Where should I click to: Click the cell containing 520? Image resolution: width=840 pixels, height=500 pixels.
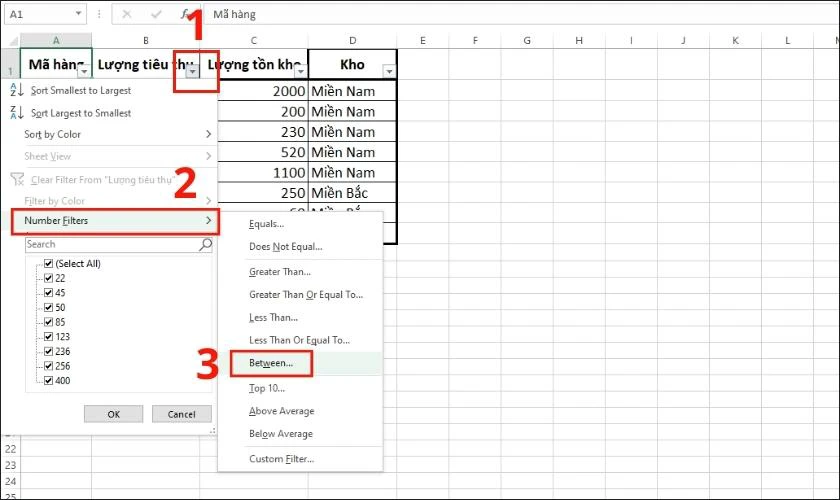(x=263, y=152)
